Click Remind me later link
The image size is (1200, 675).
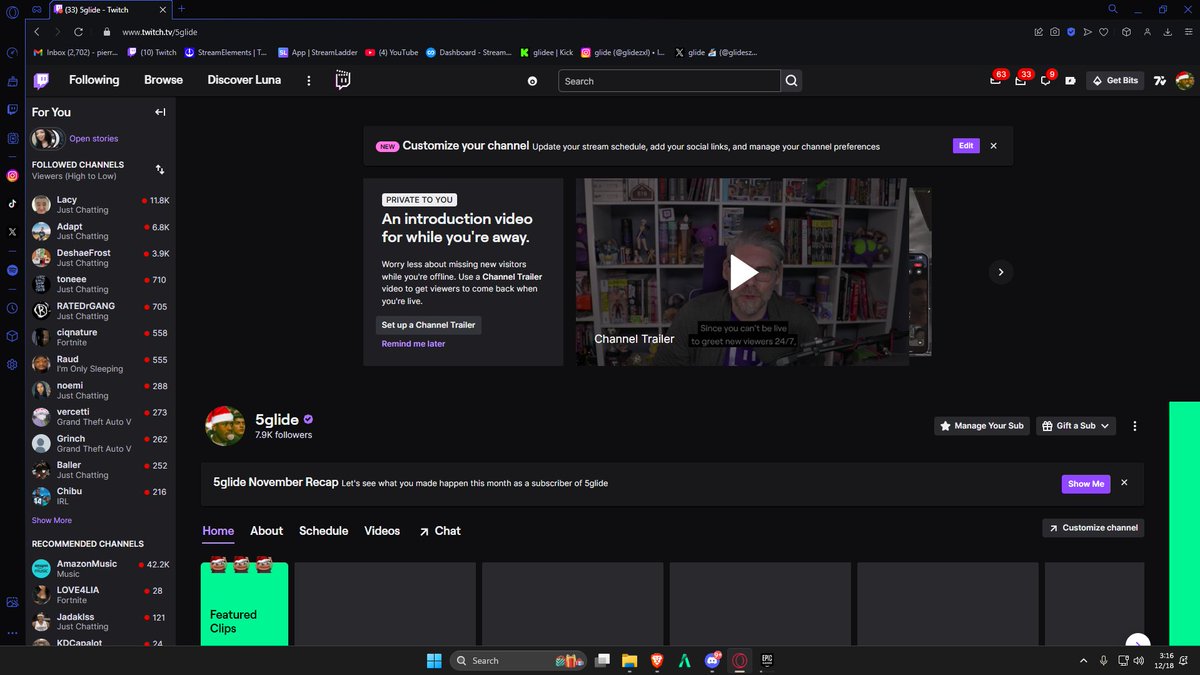[413, 344]
